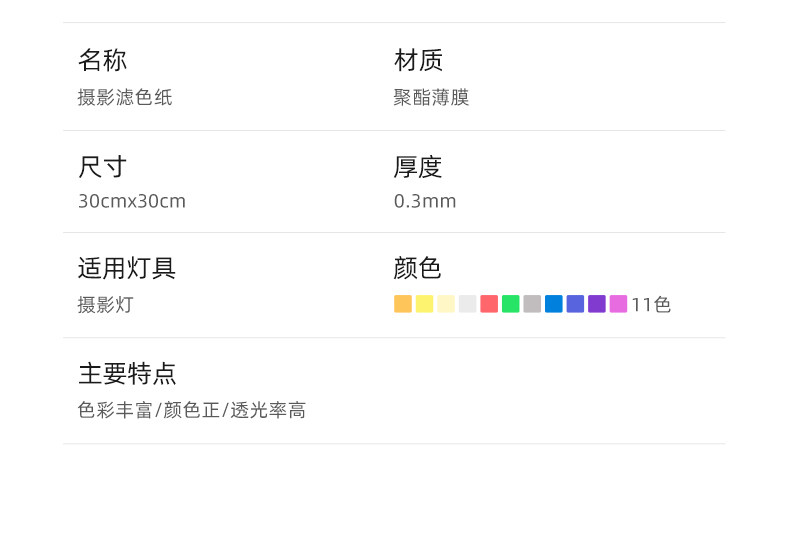This screenshot has height=556, width=790.
Task: Select the bright yellow color swatch
Action: (424, 304)
